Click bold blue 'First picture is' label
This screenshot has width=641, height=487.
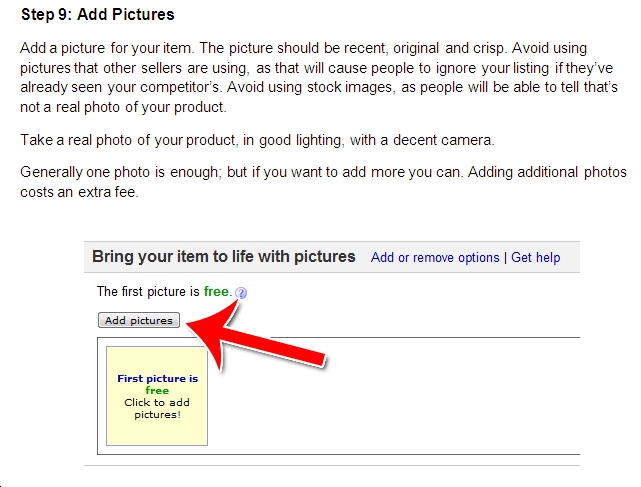(x=157, y=379)
